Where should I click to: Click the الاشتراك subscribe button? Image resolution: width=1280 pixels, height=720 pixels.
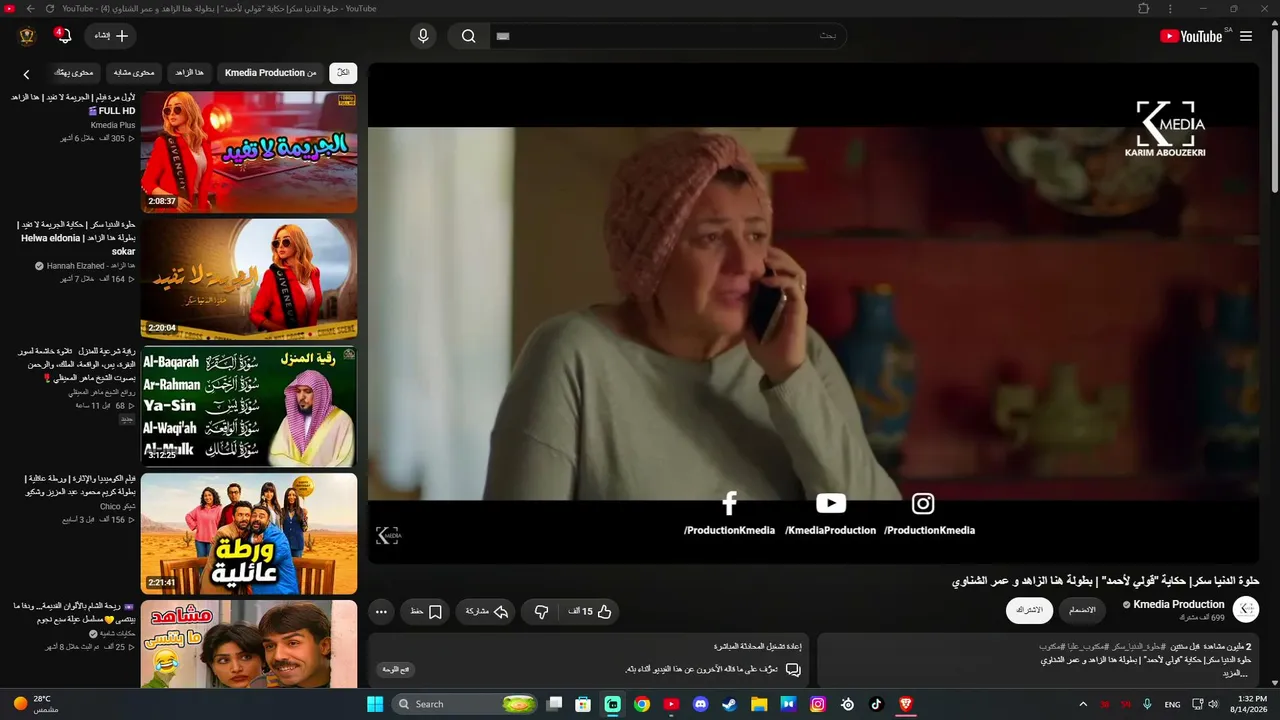1029,610
